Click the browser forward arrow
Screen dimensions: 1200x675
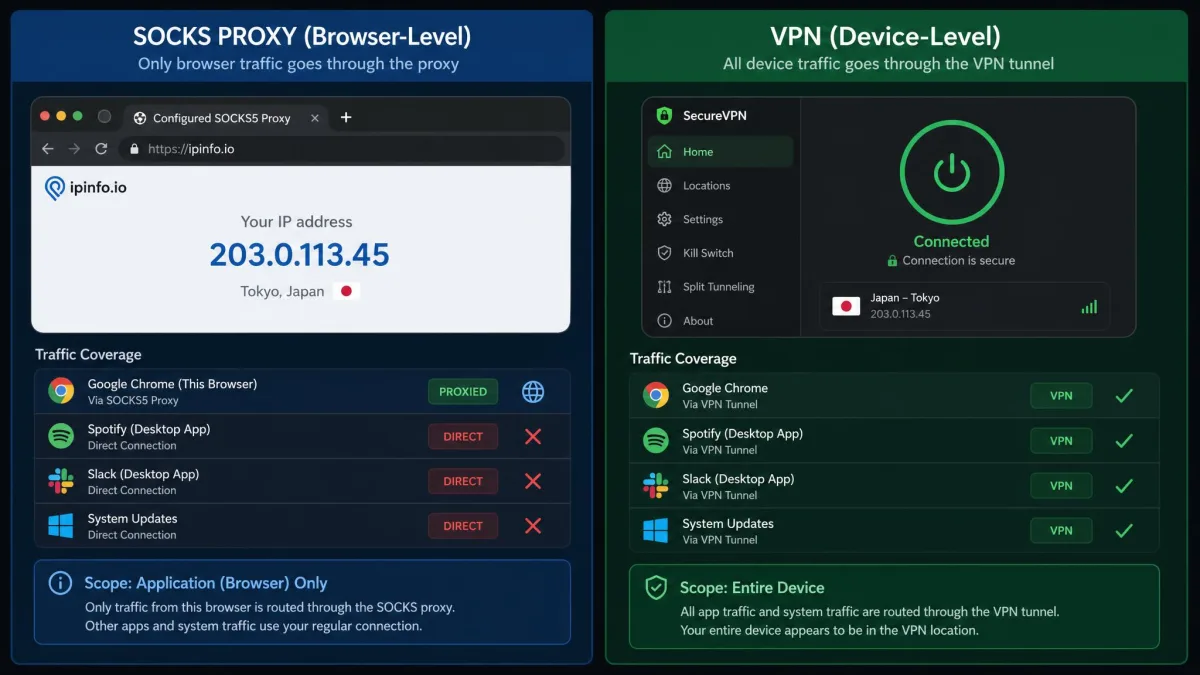point(74,149)
